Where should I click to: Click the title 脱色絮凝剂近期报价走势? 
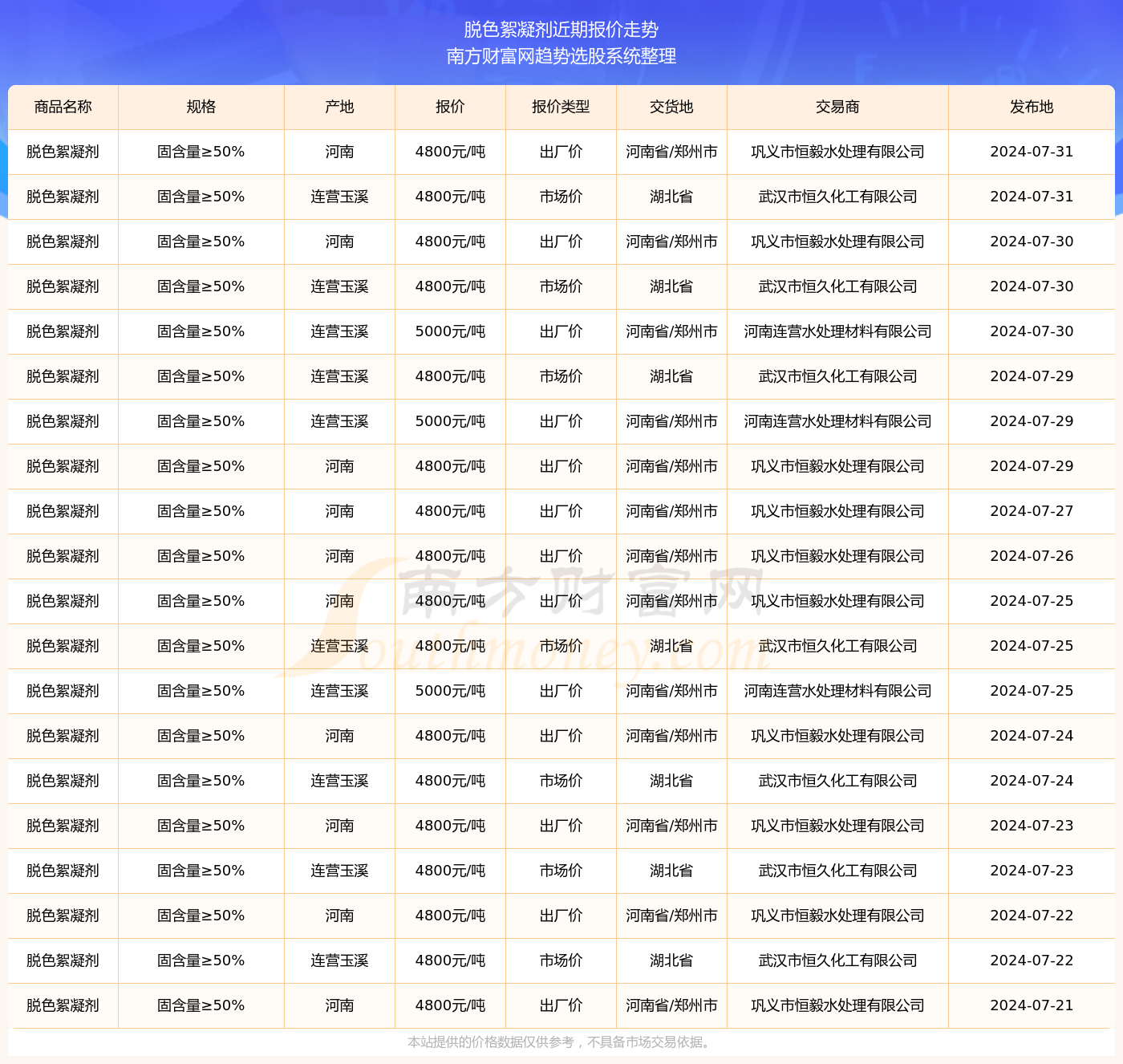[x=561, y=30]
